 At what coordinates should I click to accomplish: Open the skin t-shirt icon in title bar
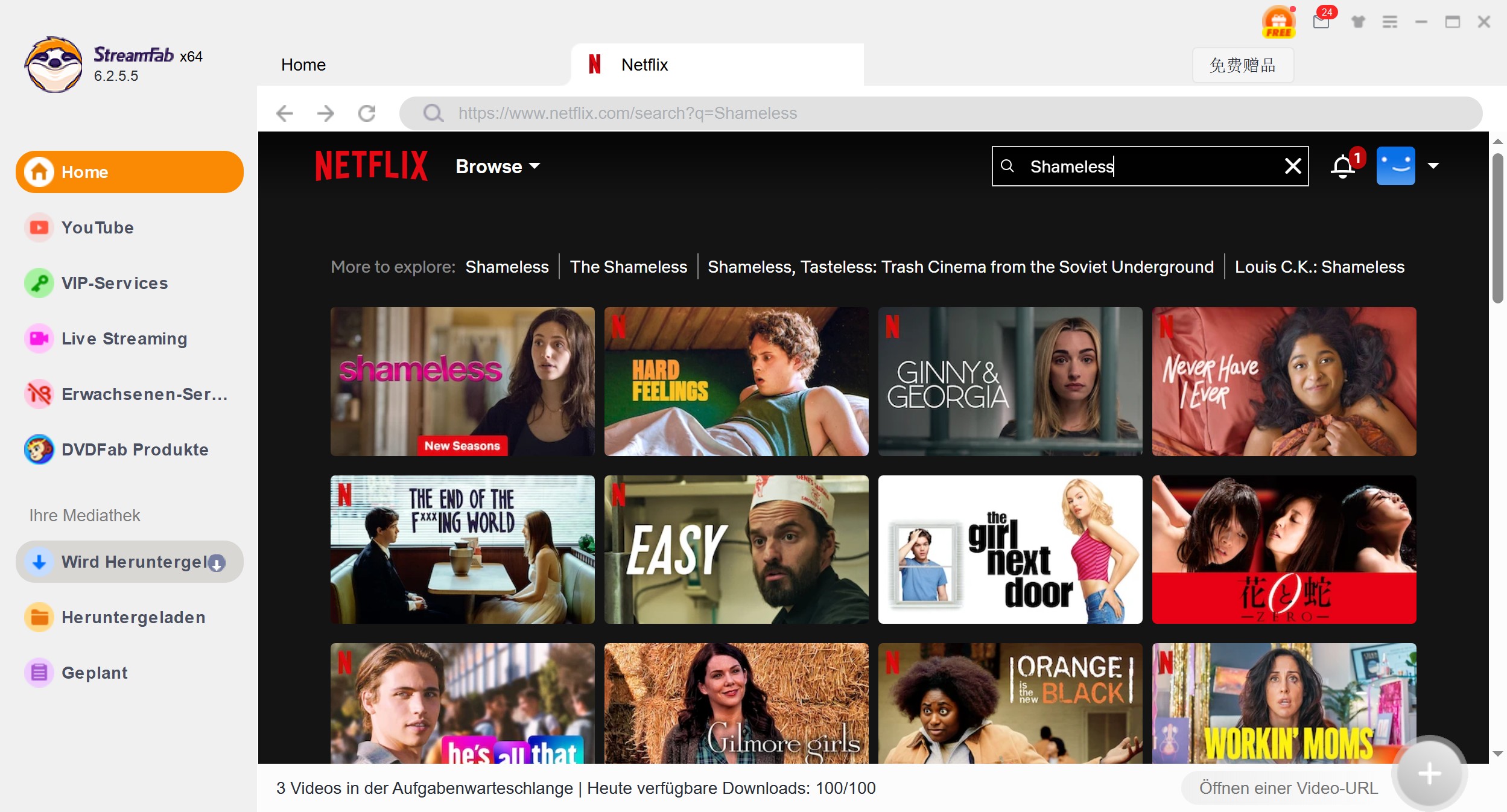(x=1358, y=22)
